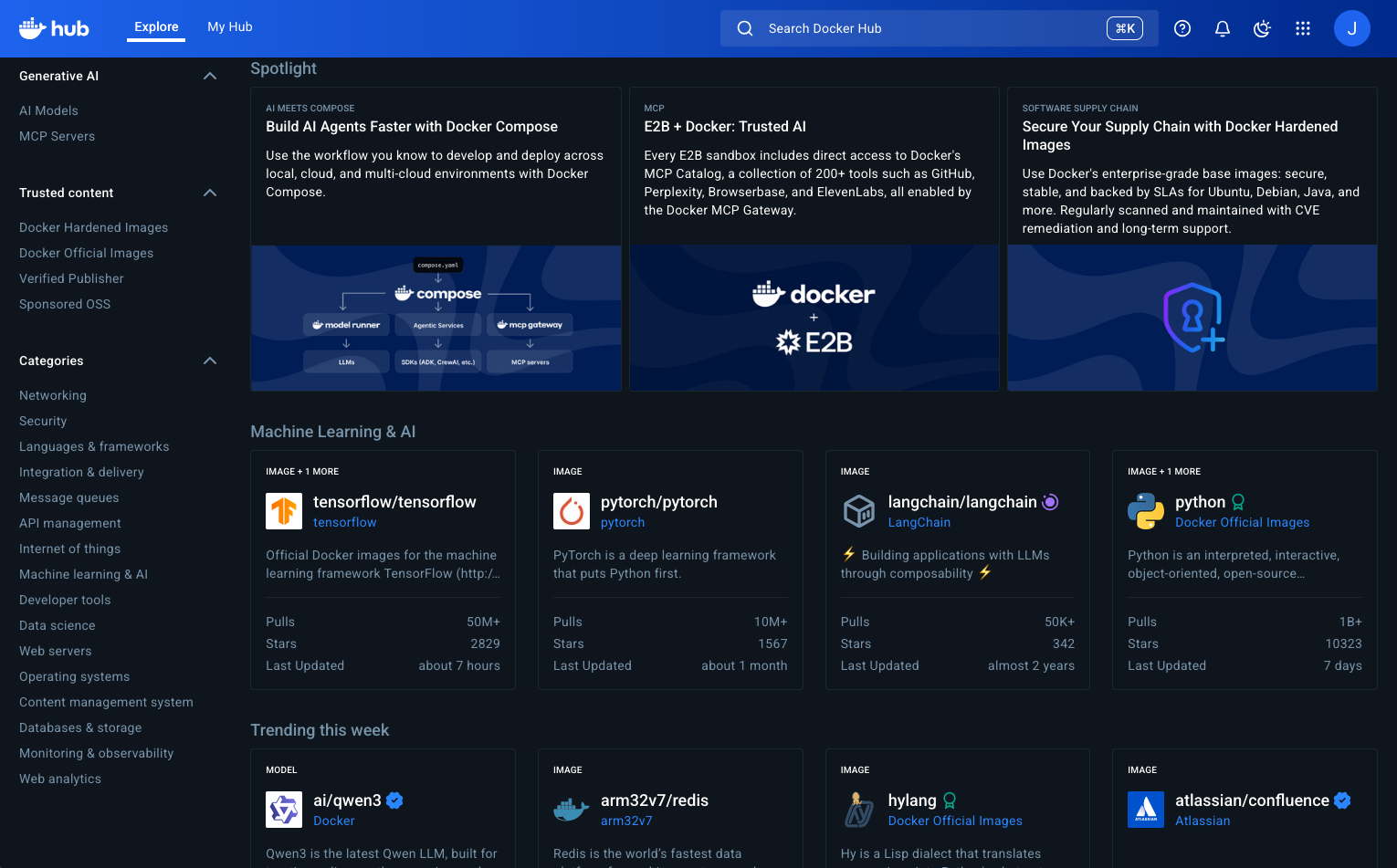The image size is (1397, 868).
Task: Collapse the Generative AI section
Action: [x=209, y=76]
